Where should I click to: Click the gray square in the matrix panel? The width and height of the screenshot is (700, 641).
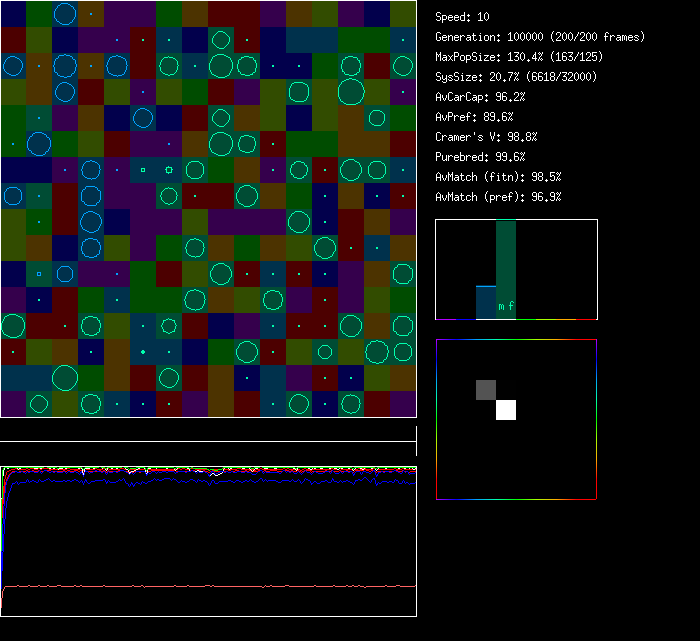point(486,390)
